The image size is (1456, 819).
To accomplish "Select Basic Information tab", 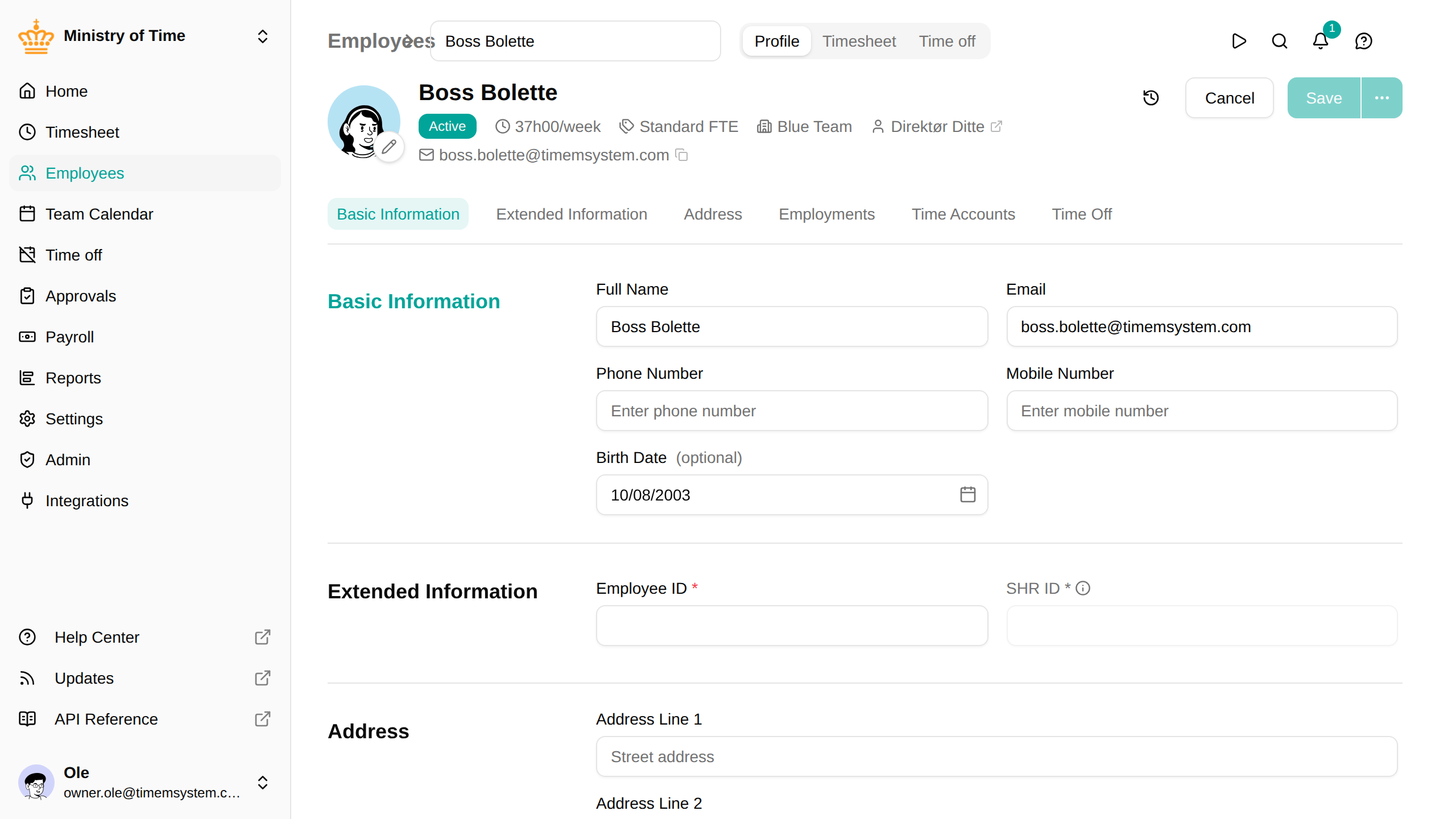I will [x=398, y=214].
